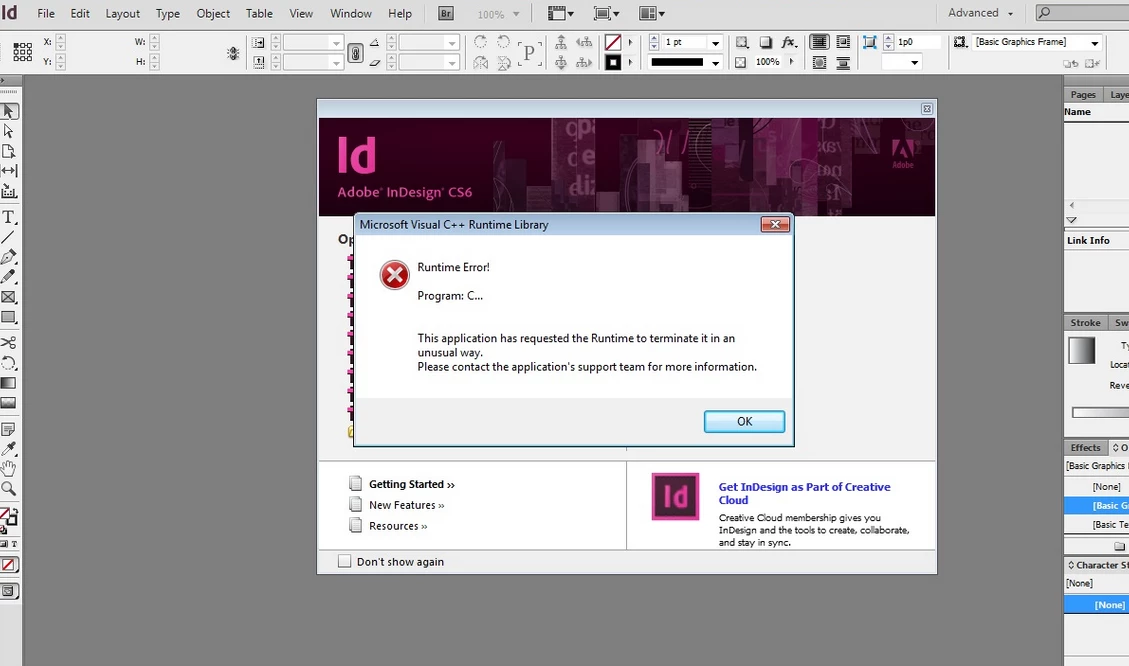Screen dimensions: 1129x666
Task: Select the Hand tool
Action: click(9, 469)
